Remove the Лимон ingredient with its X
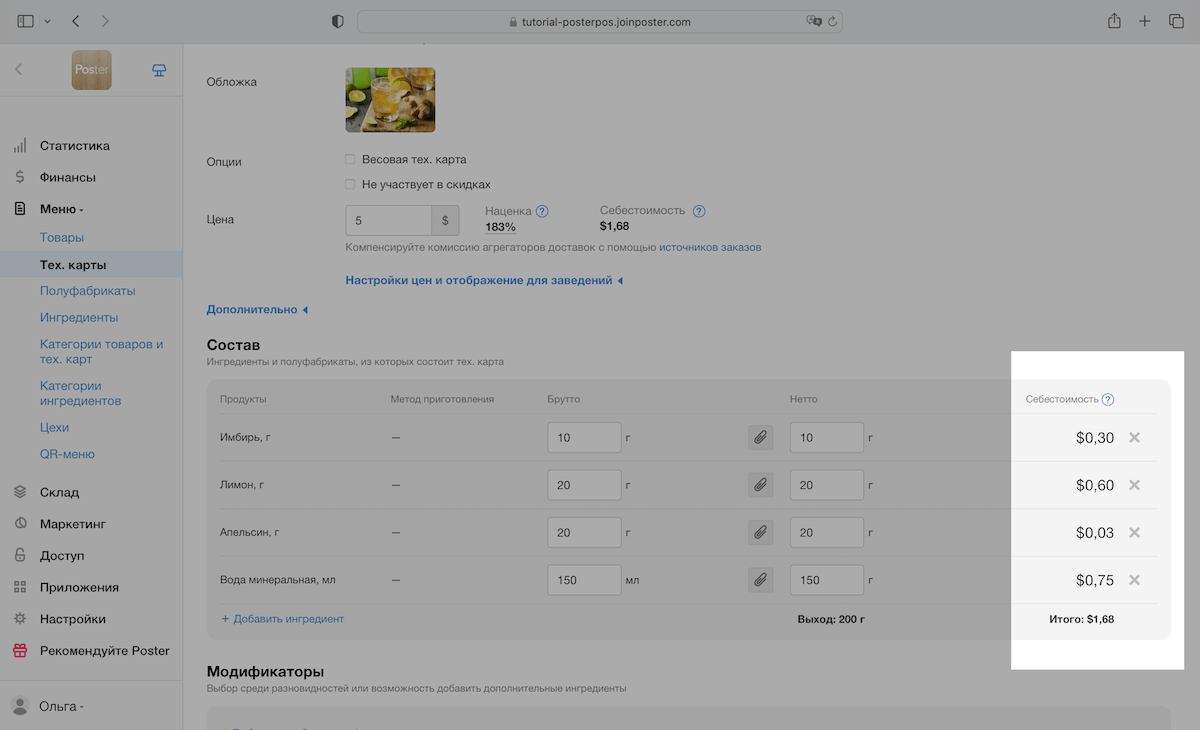This screenshot has width=1200, height=730. click(1134, 485)
